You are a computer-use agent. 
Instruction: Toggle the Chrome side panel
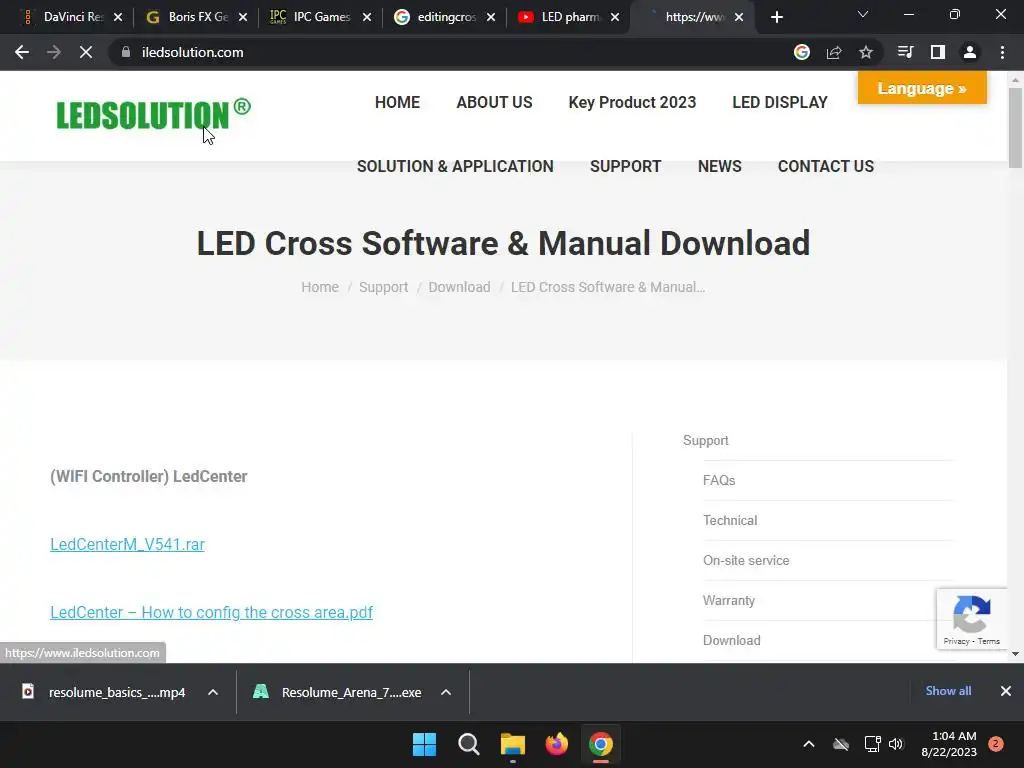(938, 52)
